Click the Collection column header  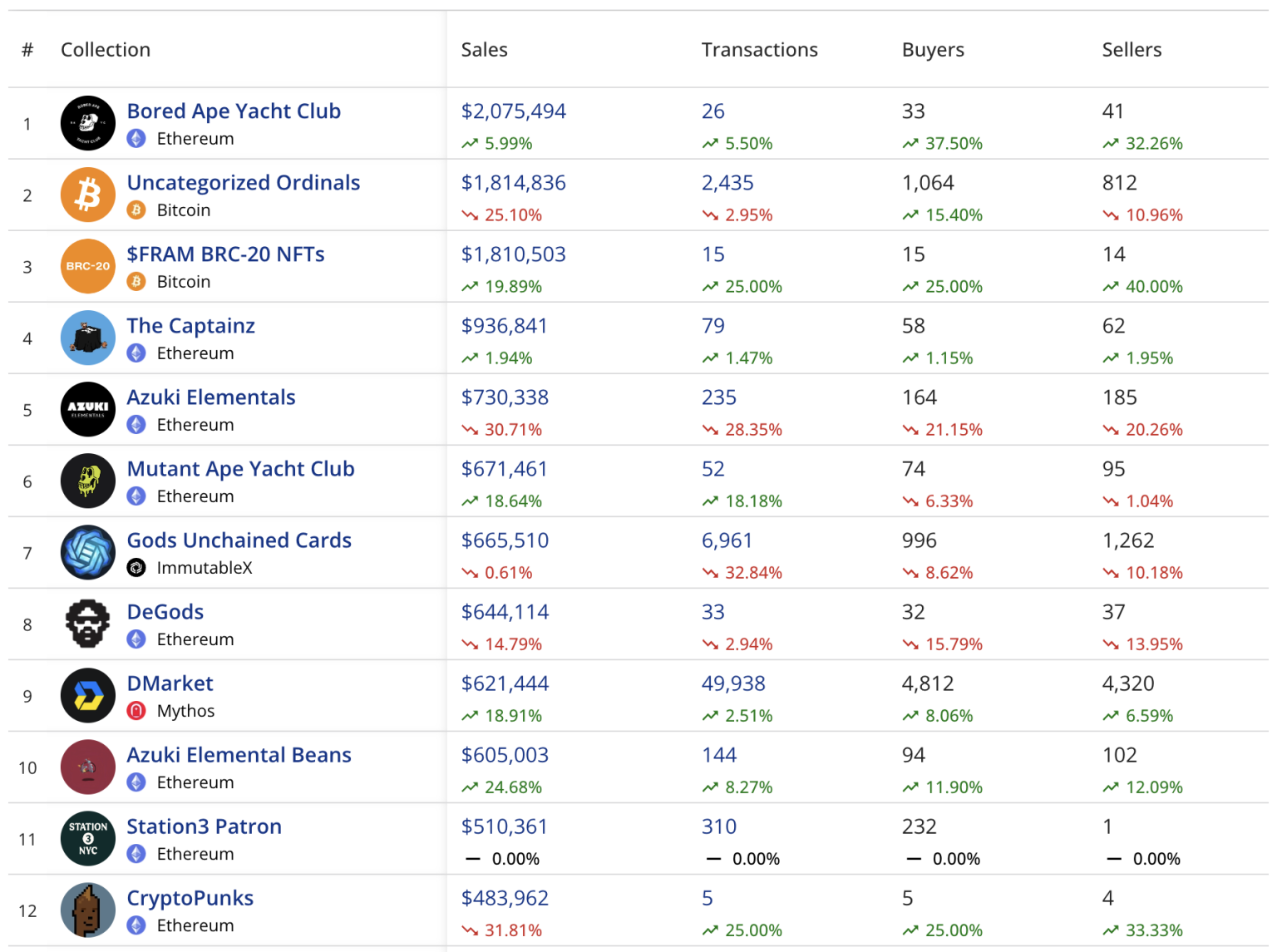click(x=106, y=50)
